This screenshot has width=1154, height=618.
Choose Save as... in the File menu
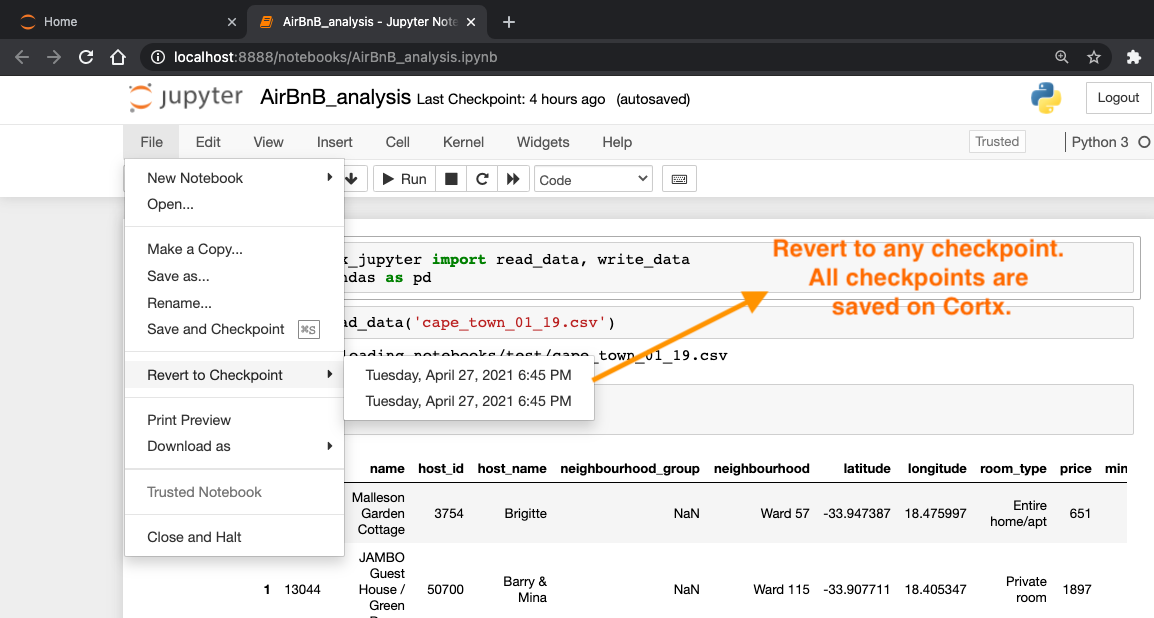234,276
